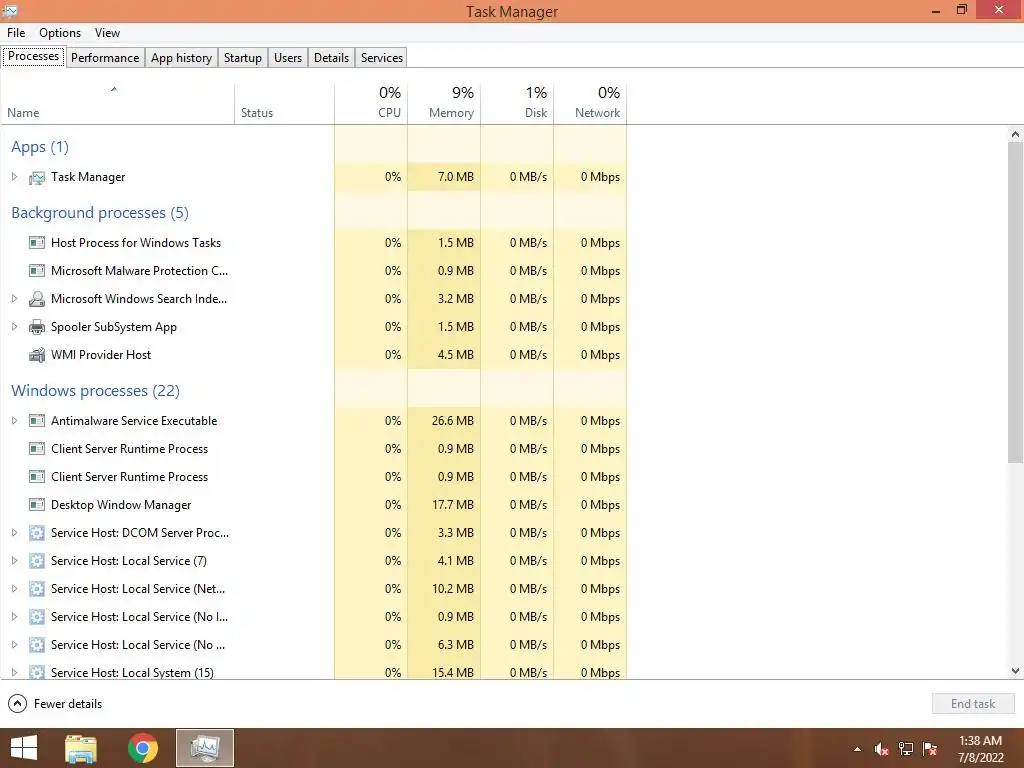The image size is (1024, 768).
Task: Switch to the Services tab
Action: 382,57
